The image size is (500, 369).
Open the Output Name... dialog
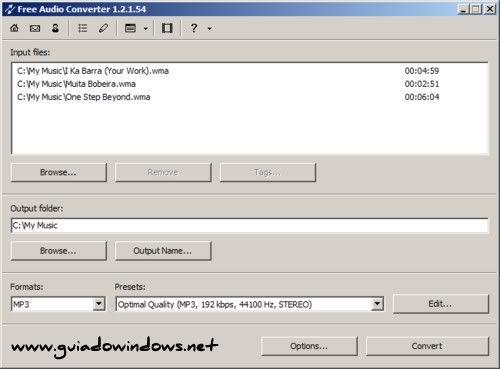tap(163, 251)
